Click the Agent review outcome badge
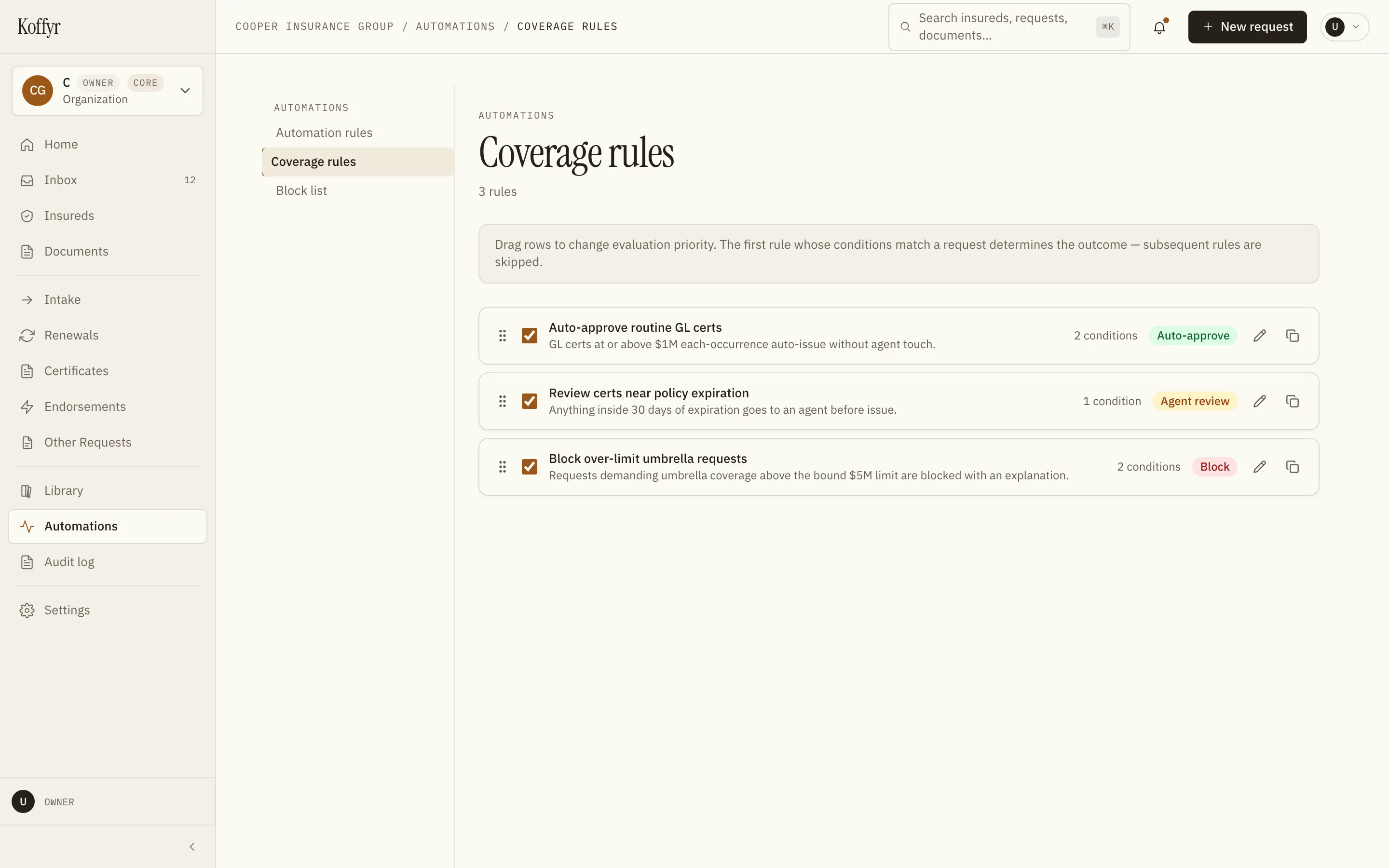 pyautogui.click(x=1195, y=401)
